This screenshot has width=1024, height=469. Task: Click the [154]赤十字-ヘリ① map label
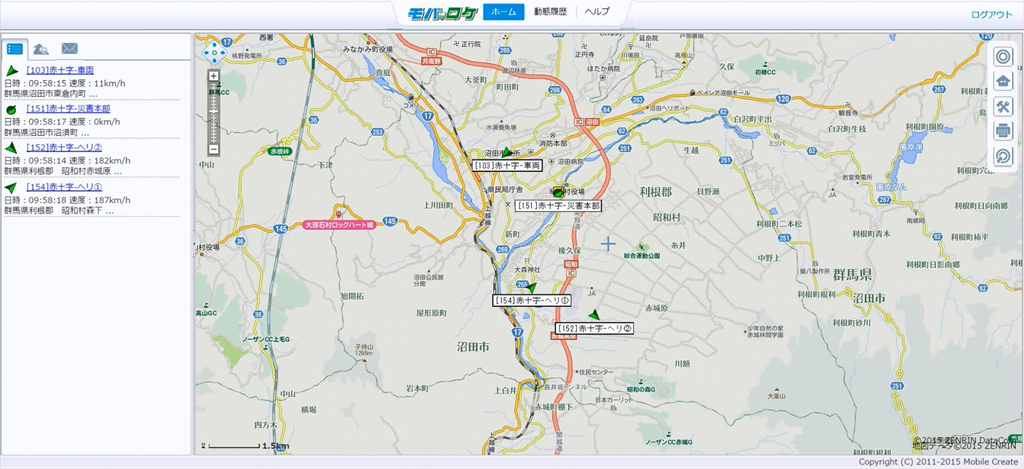[531, 300]
